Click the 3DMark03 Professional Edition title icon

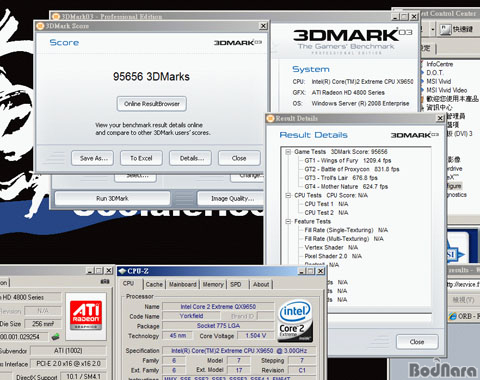(56, 16)
